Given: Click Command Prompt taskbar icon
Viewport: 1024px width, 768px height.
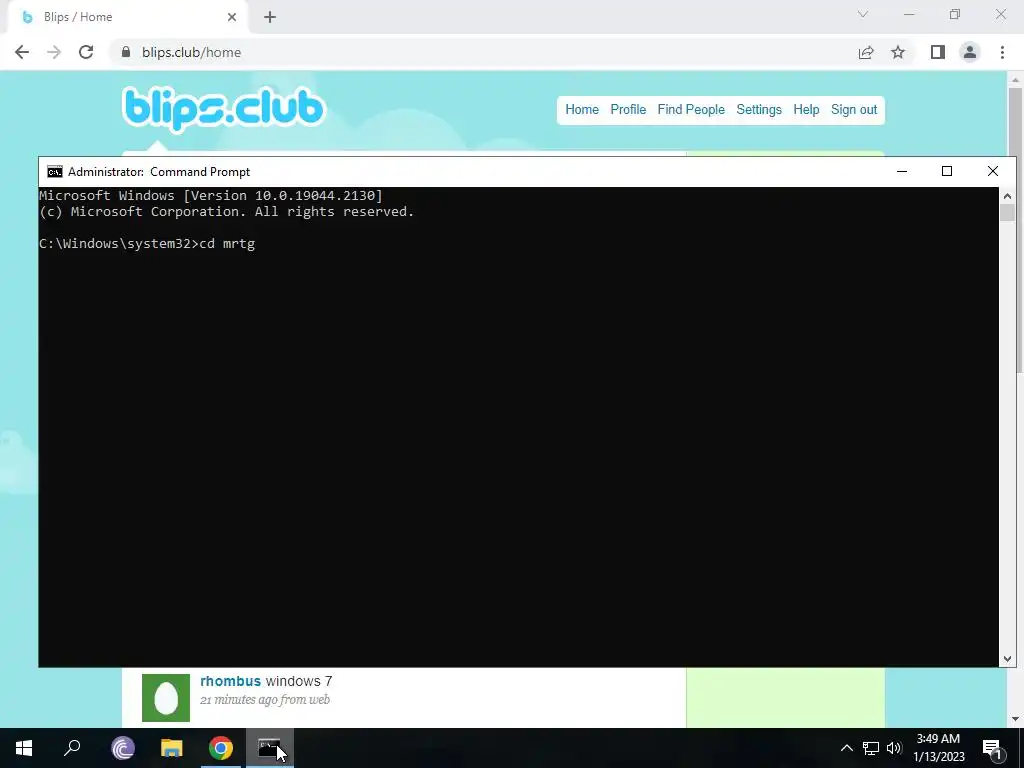Looking at the screenshot, I should [x=269, y=748].
